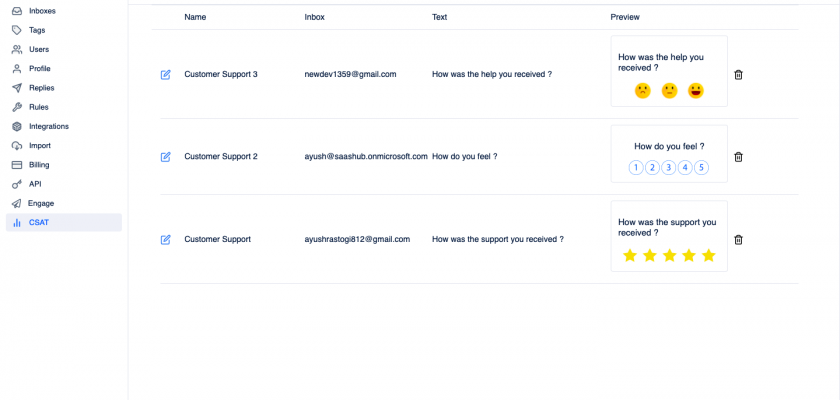The image size is (840, 400).
Task: Click the fifth star in rating preview
Action: pos(709,256)
